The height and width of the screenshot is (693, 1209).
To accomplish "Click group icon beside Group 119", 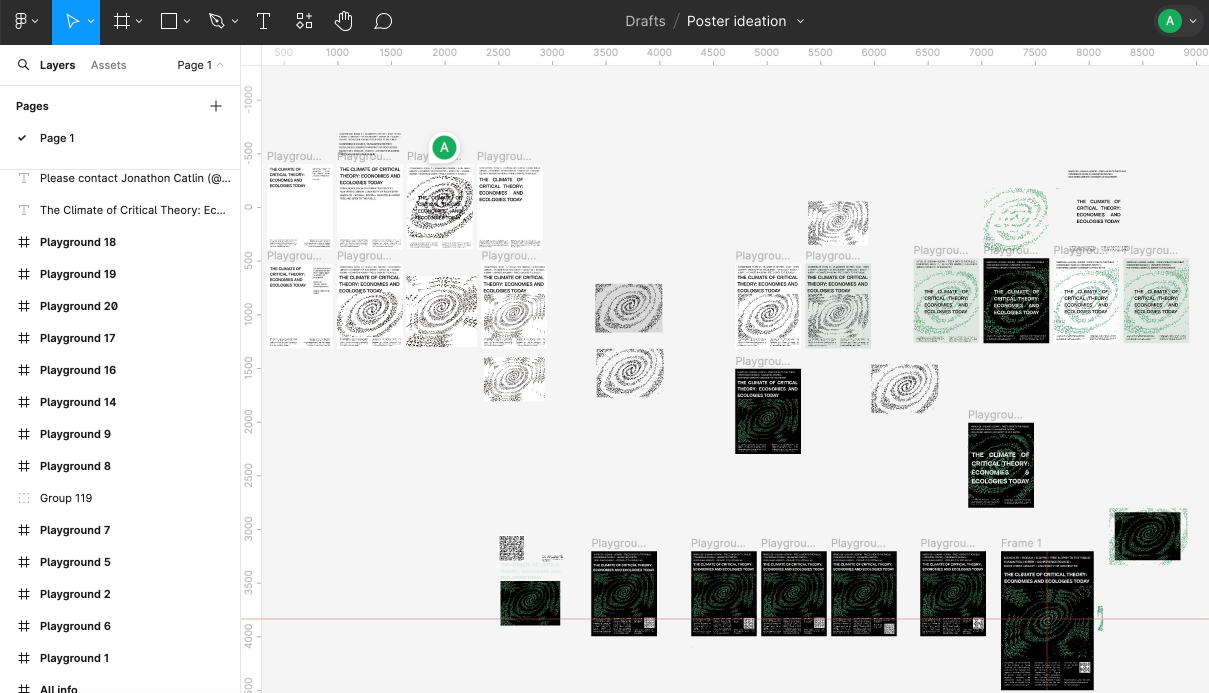I will click(x=24, y=498).
